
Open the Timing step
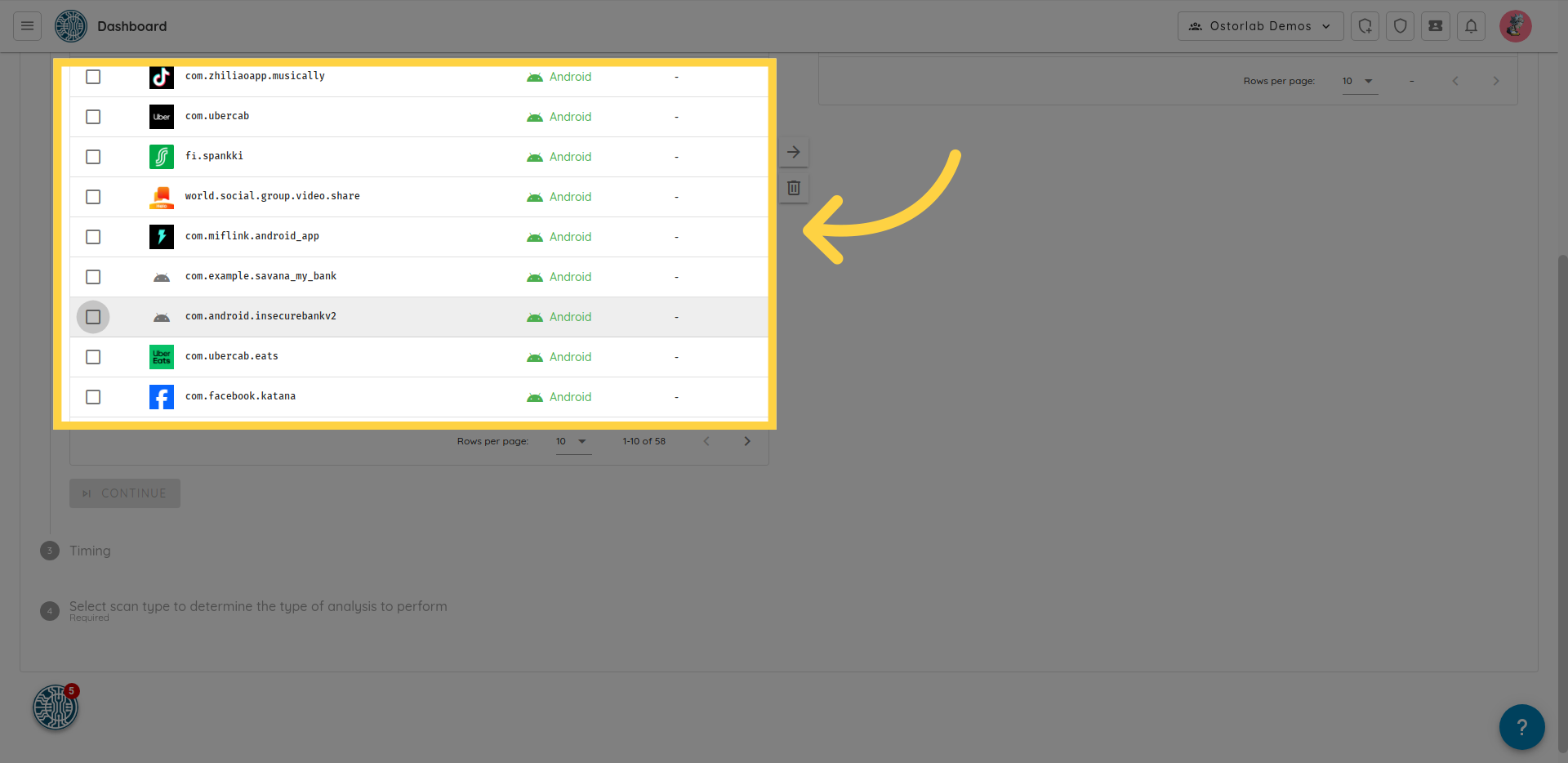pyautogui.click(x=90, y=551)
